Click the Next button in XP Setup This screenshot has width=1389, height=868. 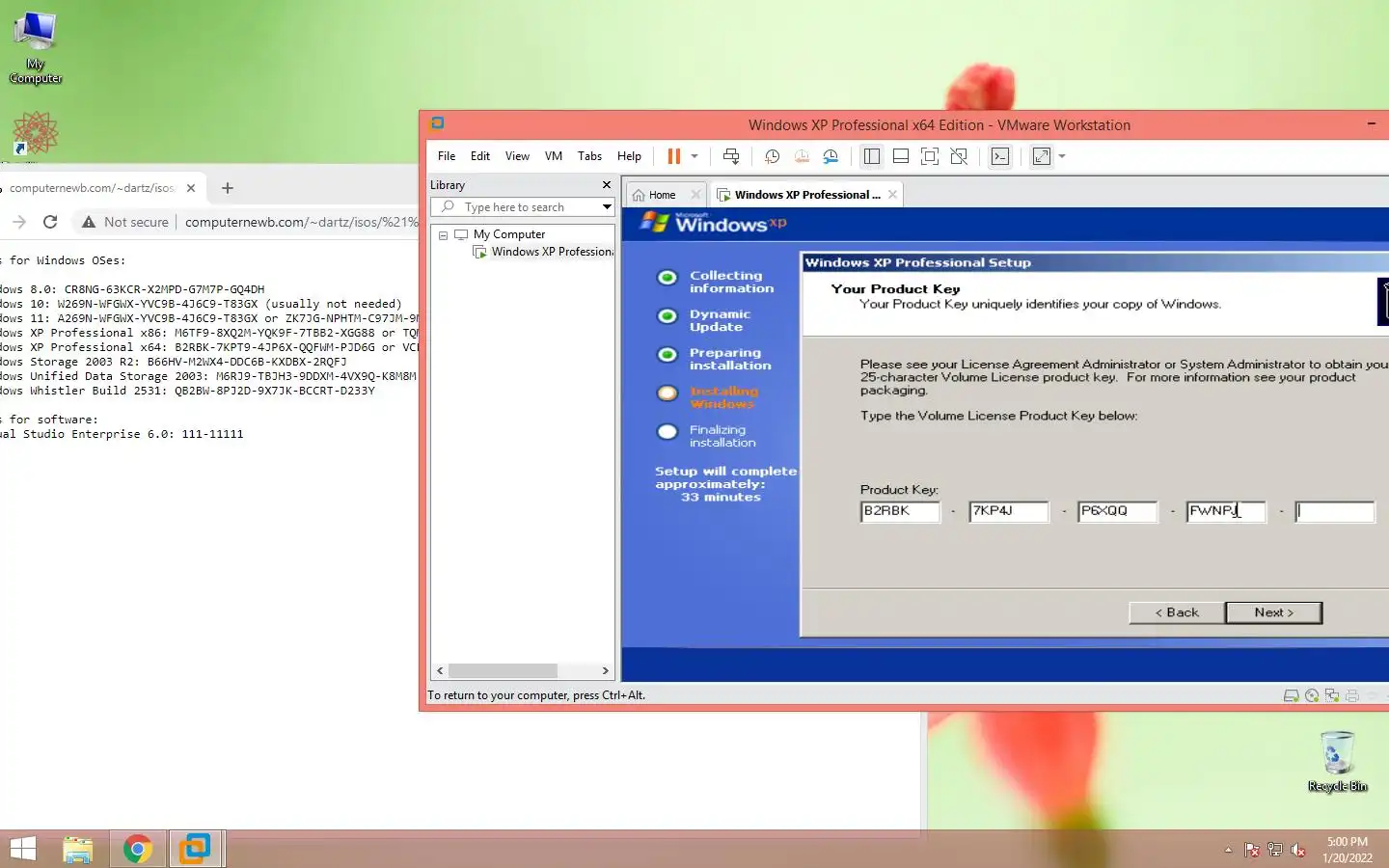click(x=1273, y=612)
